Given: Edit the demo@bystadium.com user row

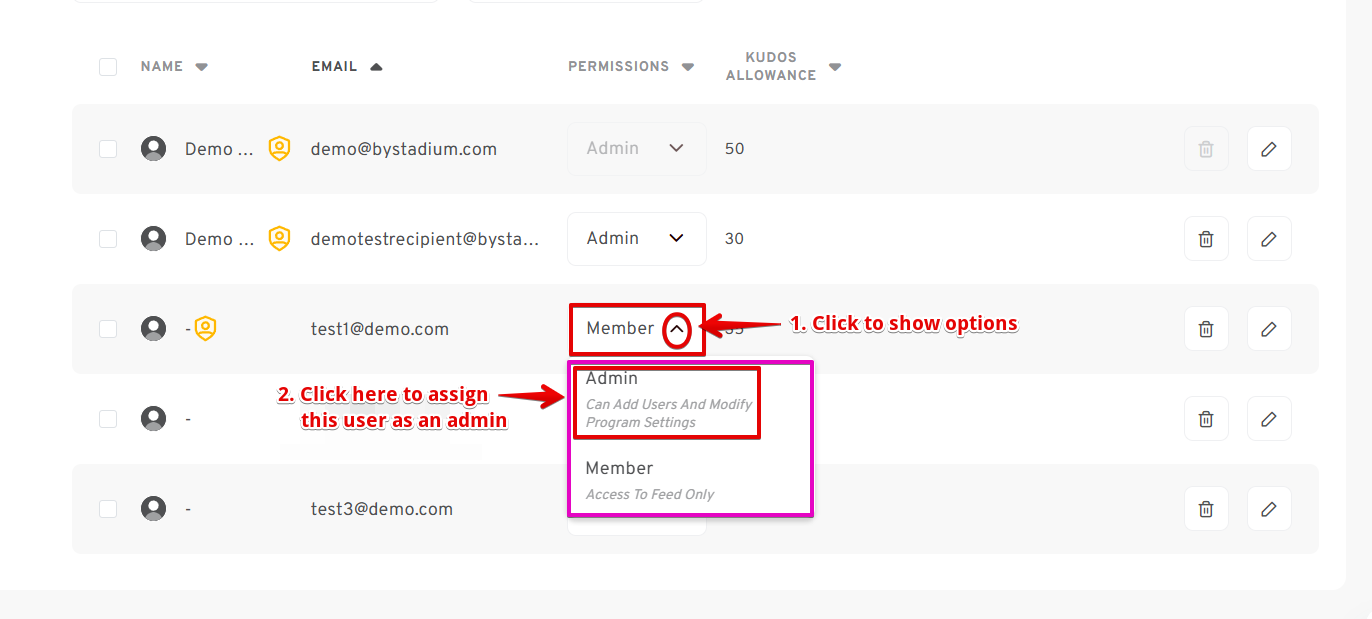Looking at the screenshot, I should point(1269,149).
